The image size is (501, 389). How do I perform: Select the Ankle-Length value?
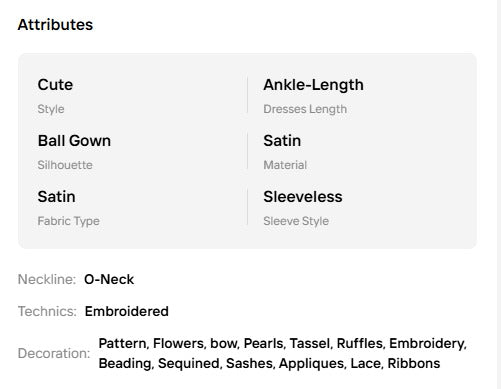(x=313, y=85)
